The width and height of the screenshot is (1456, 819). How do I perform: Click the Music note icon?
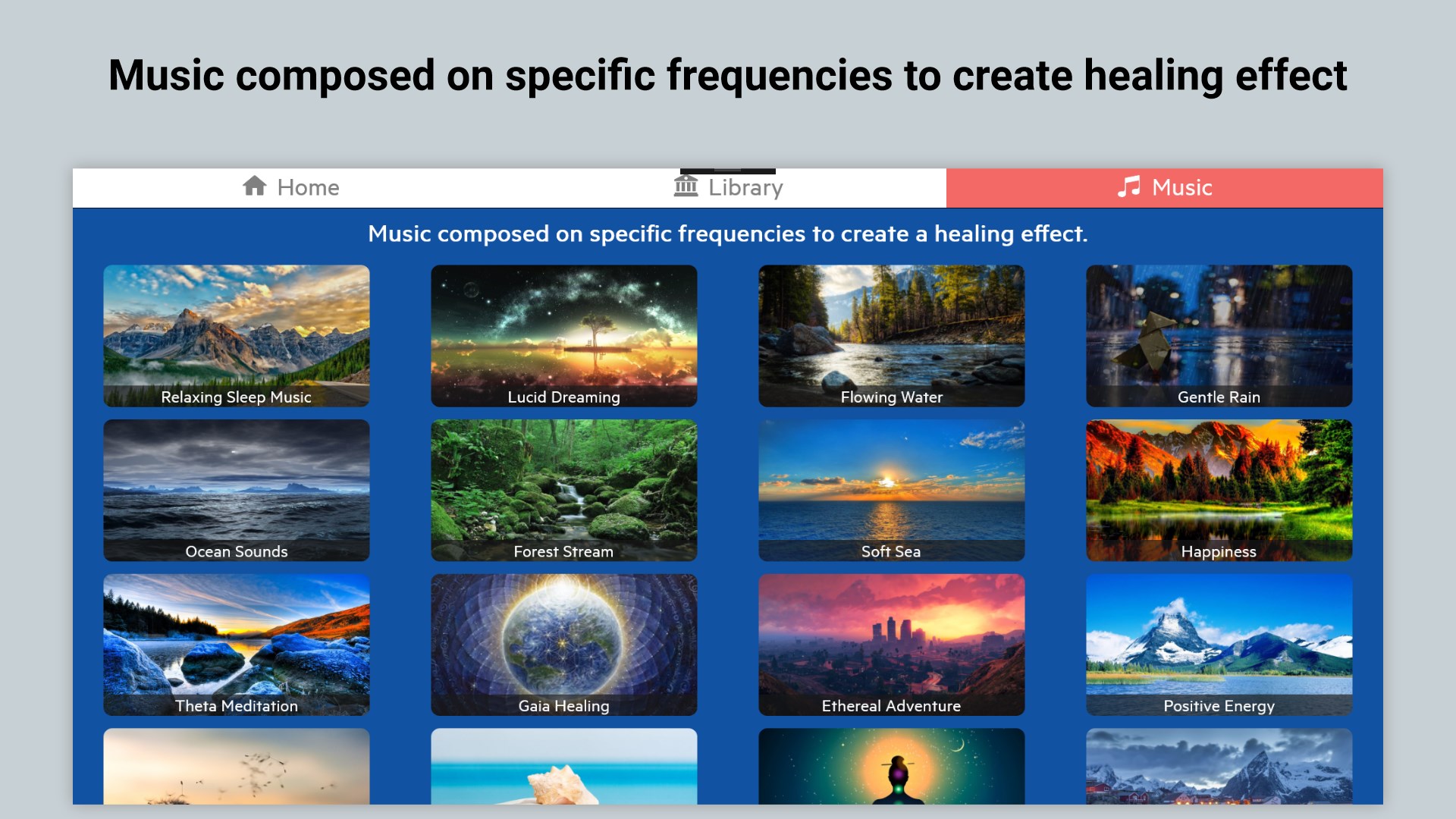pos(1128,187)
